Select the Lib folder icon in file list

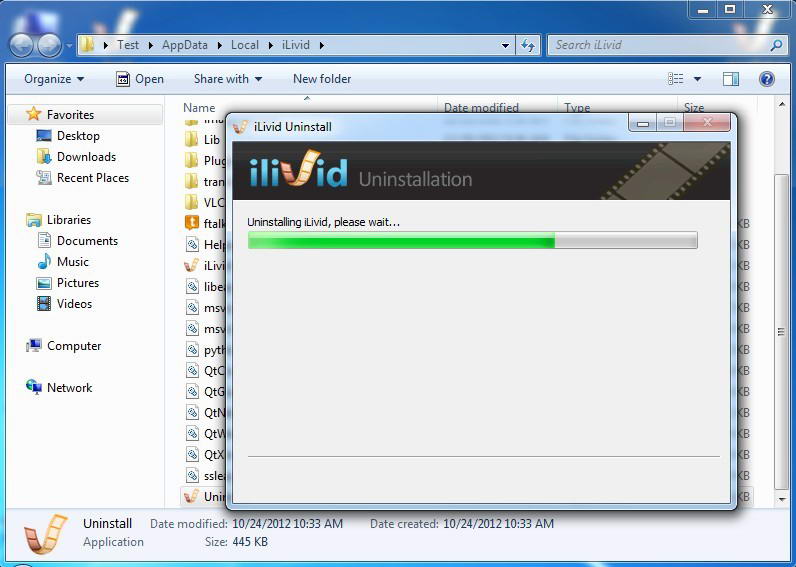point(191,140)
